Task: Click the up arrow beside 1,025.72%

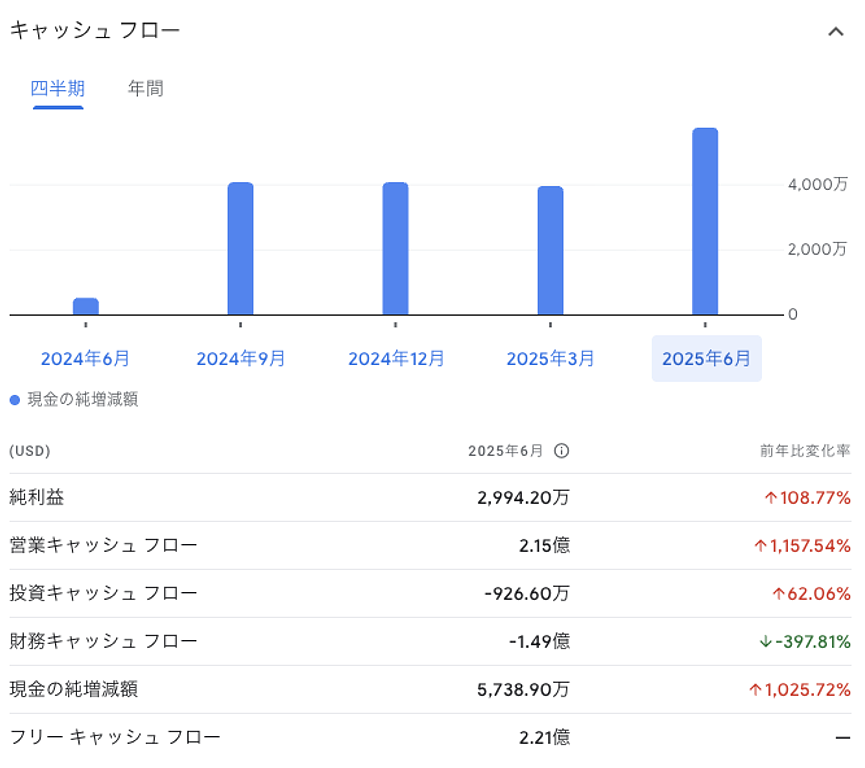Action: click(756, 690)
